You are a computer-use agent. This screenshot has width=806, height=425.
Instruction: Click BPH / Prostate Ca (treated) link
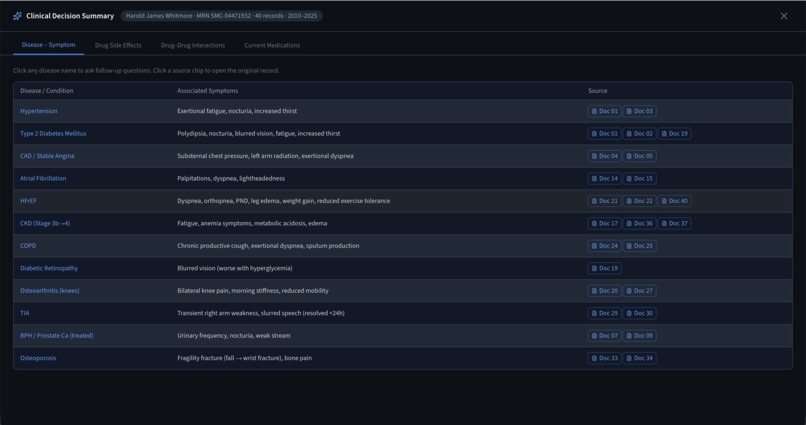(x=57, y=336)
